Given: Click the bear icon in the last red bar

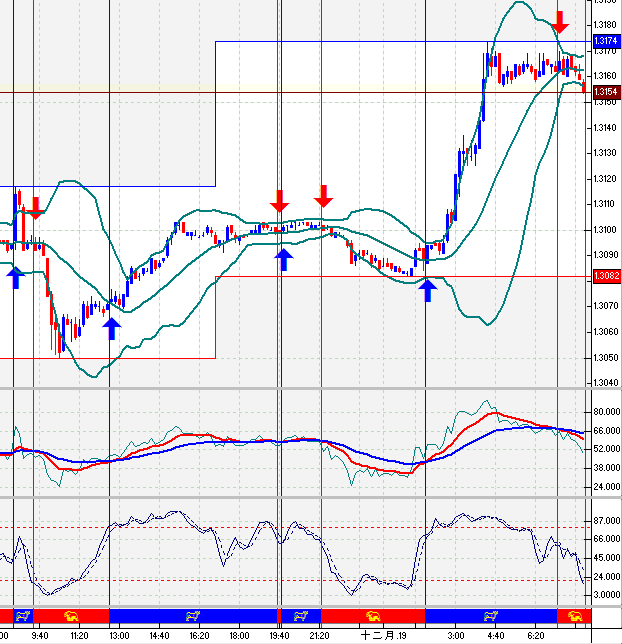Looking at the screenshot, I should pyautogui.click(x=574, y=616).
